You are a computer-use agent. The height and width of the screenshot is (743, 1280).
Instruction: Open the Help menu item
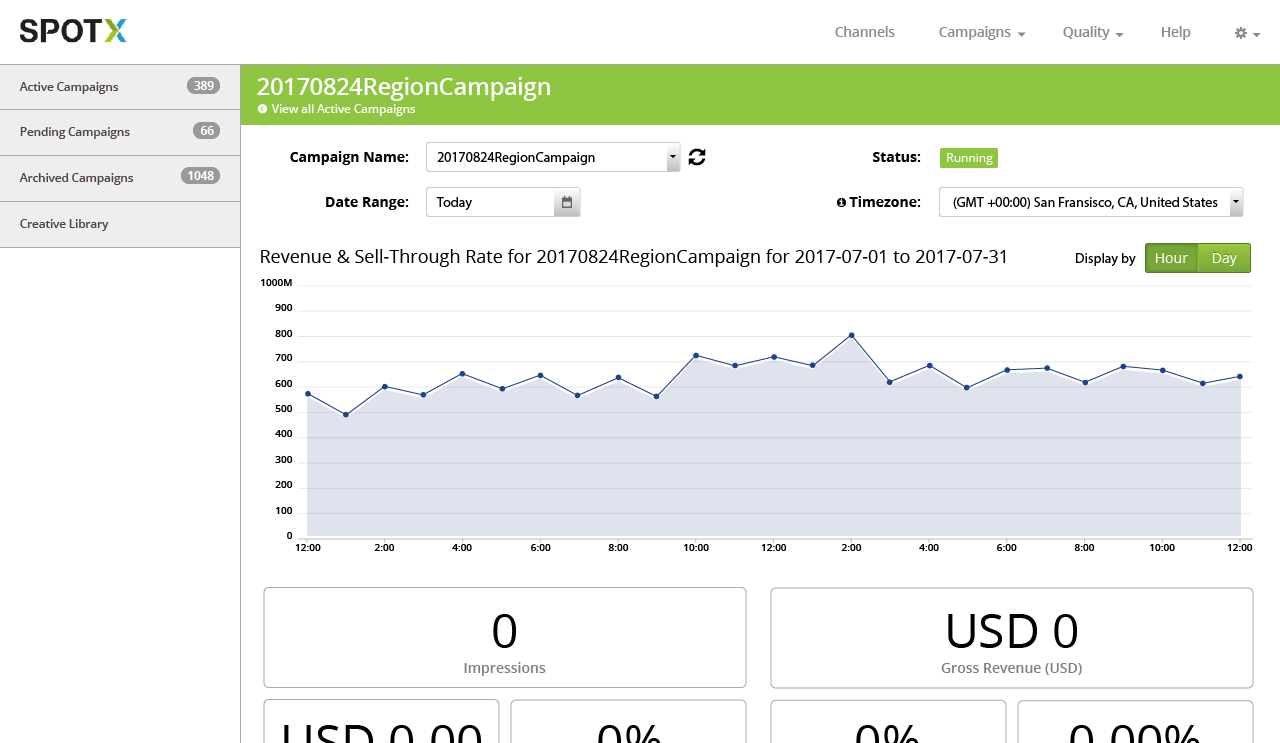(x=1175, y=32)
